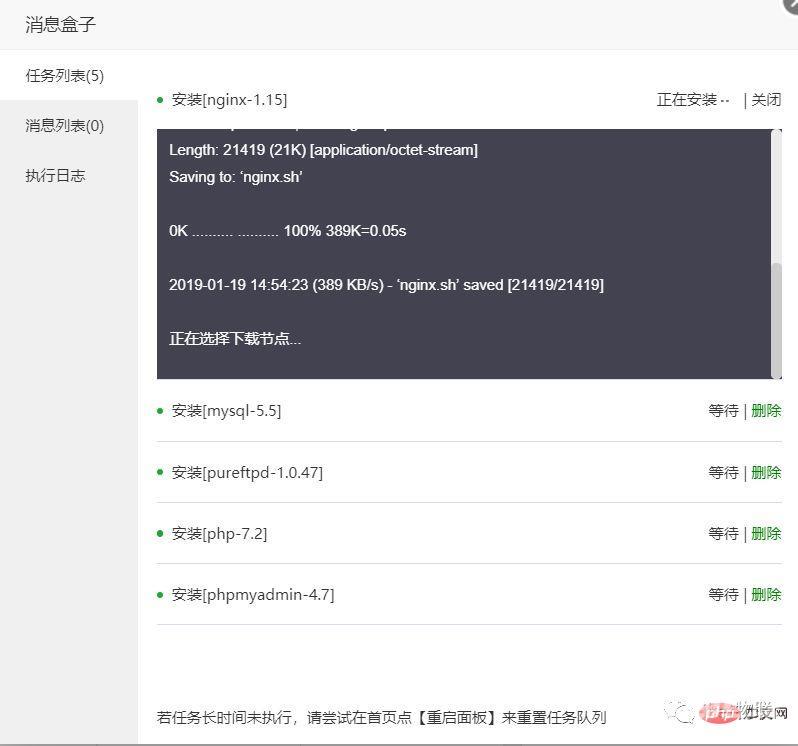Click 关闭 link on the nginx-1.15 task
Image resolution: width=798 pixels, height=746 pixels.
pyautogui.click(x=766, y=100)
